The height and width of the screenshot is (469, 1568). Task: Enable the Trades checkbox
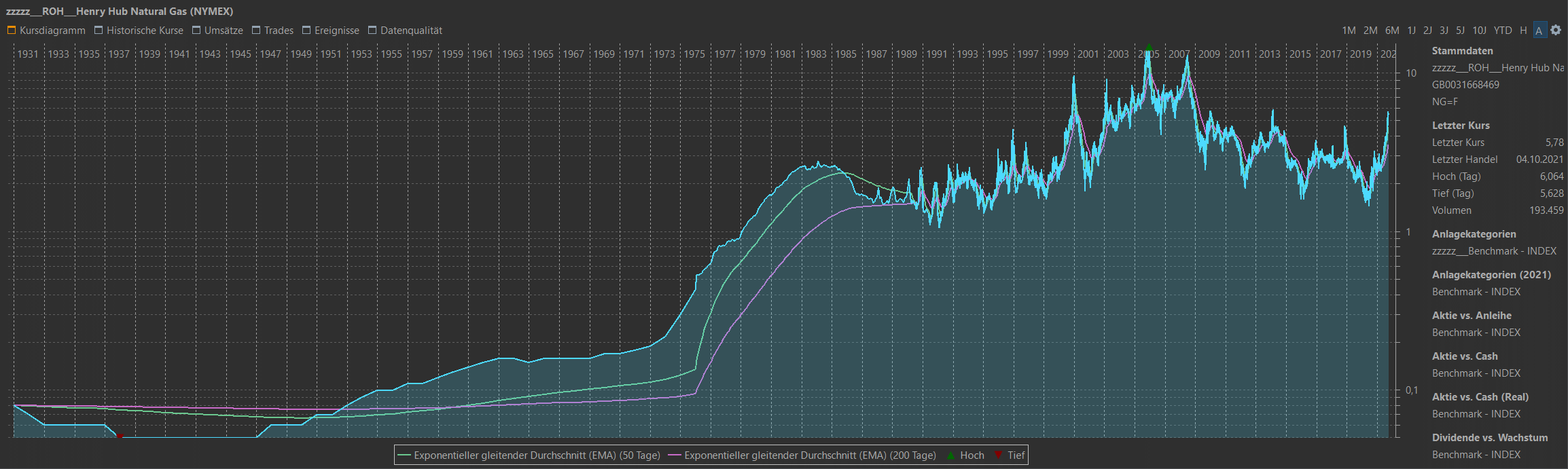tap(256, 30)
